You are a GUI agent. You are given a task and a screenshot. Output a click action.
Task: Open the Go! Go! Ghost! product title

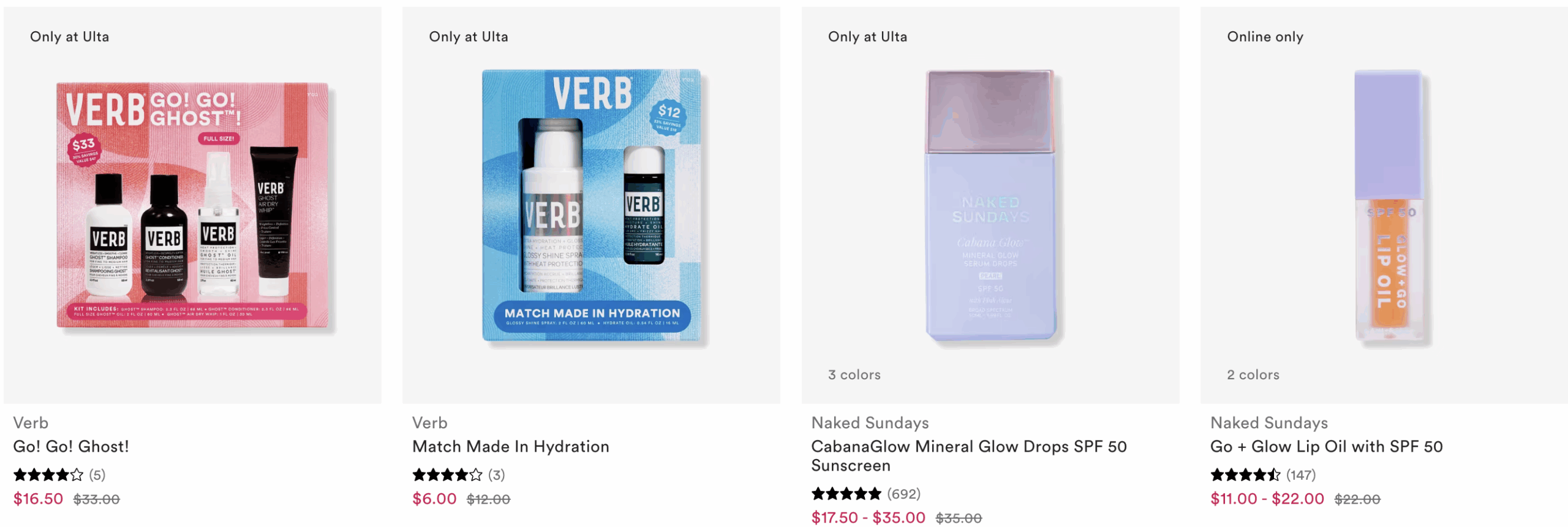tap(71, 447)
